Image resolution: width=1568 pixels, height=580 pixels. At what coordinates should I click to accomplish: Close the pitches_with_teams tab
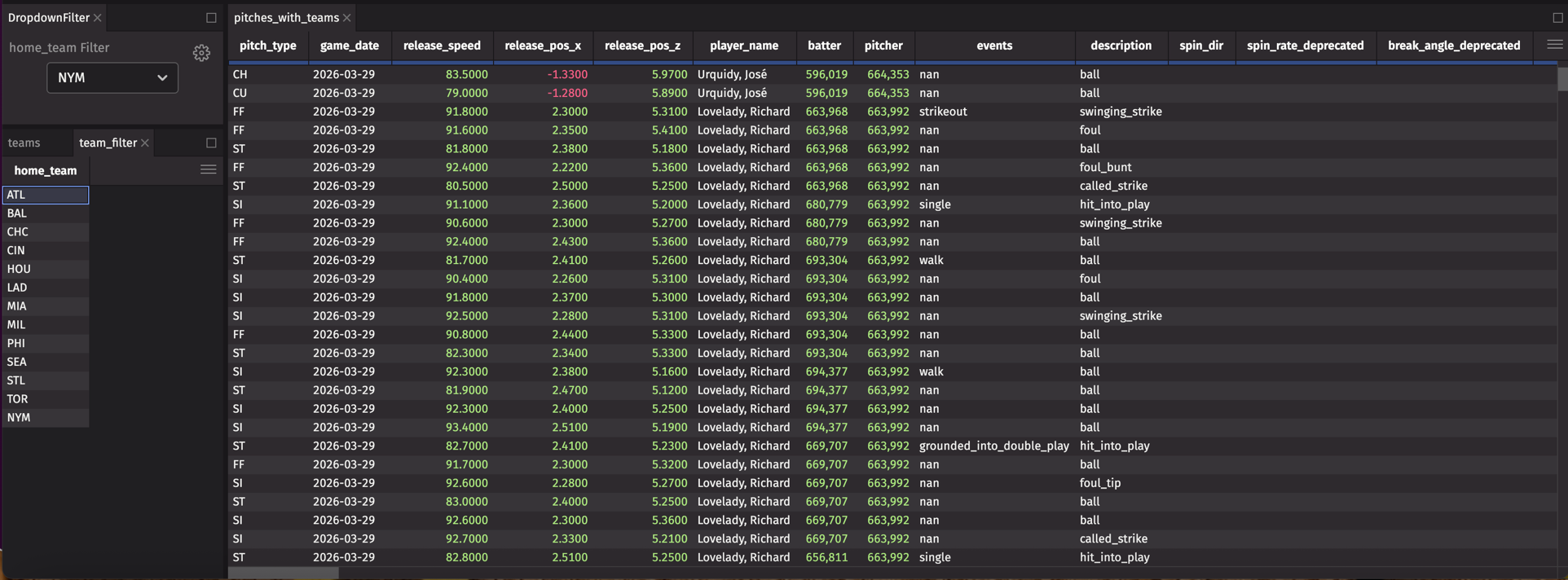347,18
